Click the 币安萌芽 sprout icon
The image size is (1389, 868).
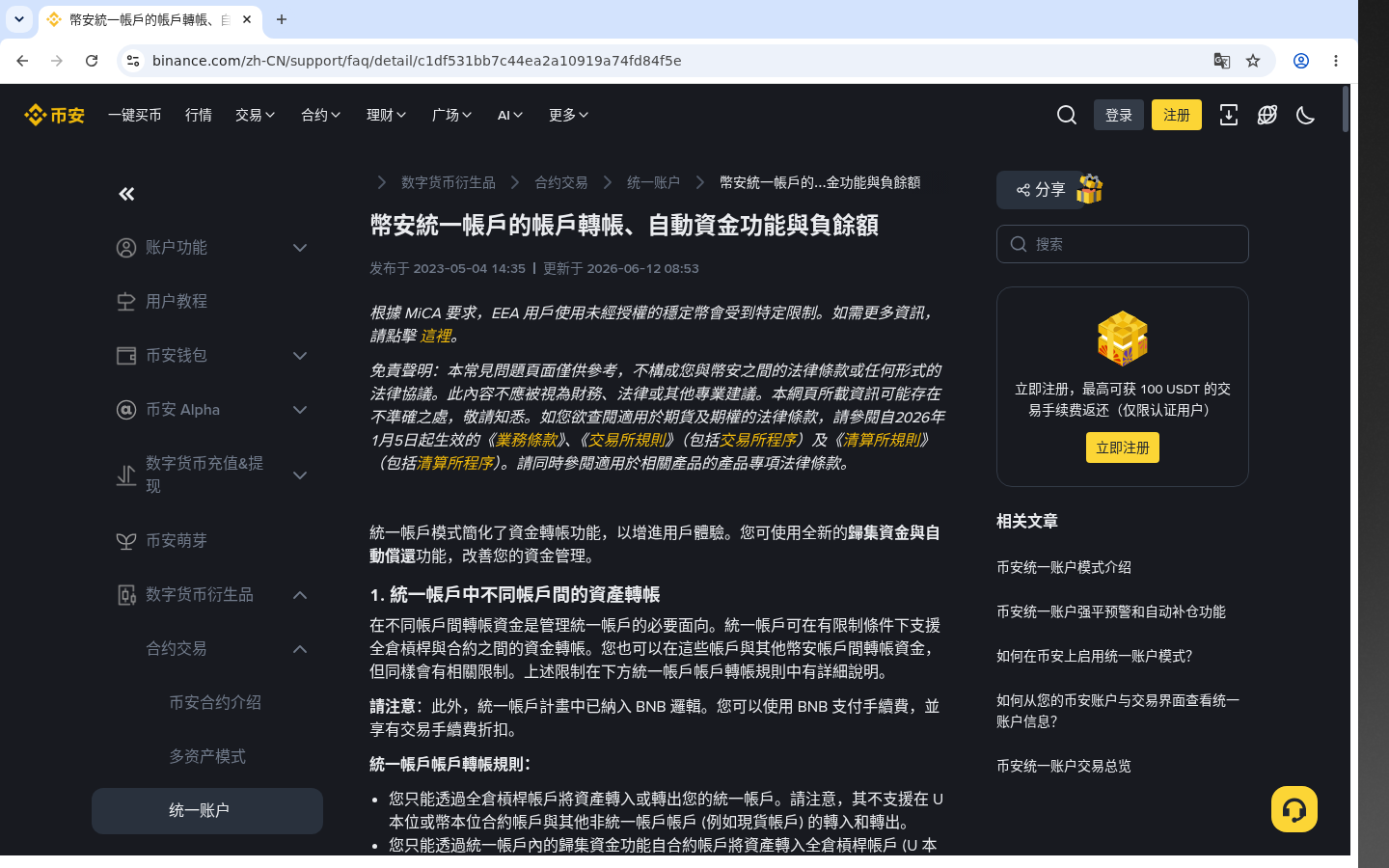[126, 541]
